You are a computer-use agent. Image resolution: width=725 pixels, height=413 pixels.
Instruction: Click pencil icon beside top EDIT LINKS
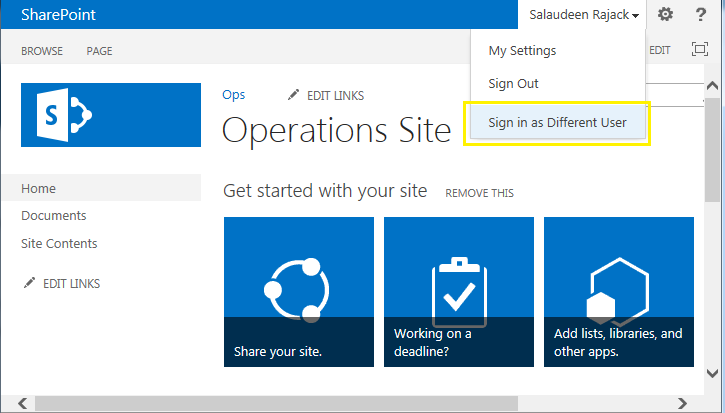tap(293, 95)
